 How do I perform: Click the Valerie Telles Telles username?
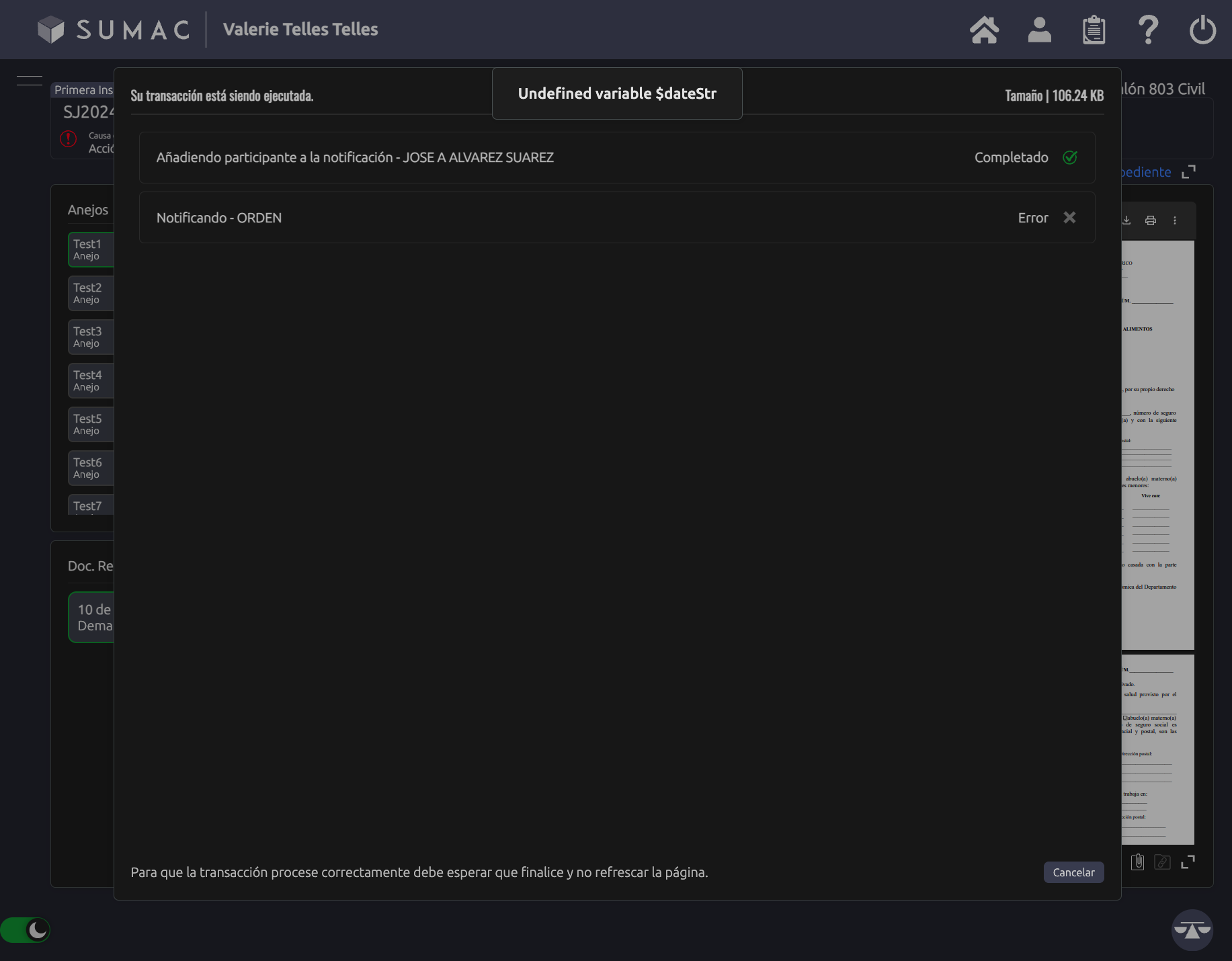pos(300,30)
